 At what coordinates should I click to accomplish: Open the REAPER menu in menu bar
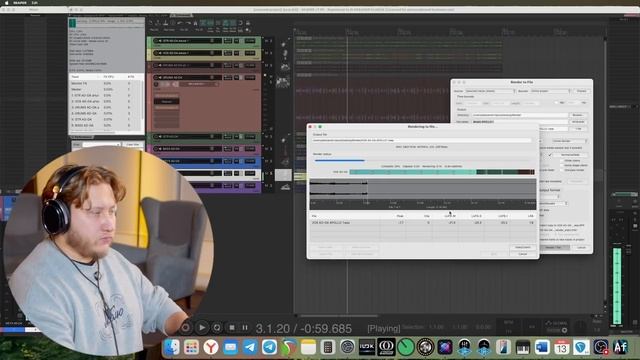pyautogui.click(x=20, y=2)
